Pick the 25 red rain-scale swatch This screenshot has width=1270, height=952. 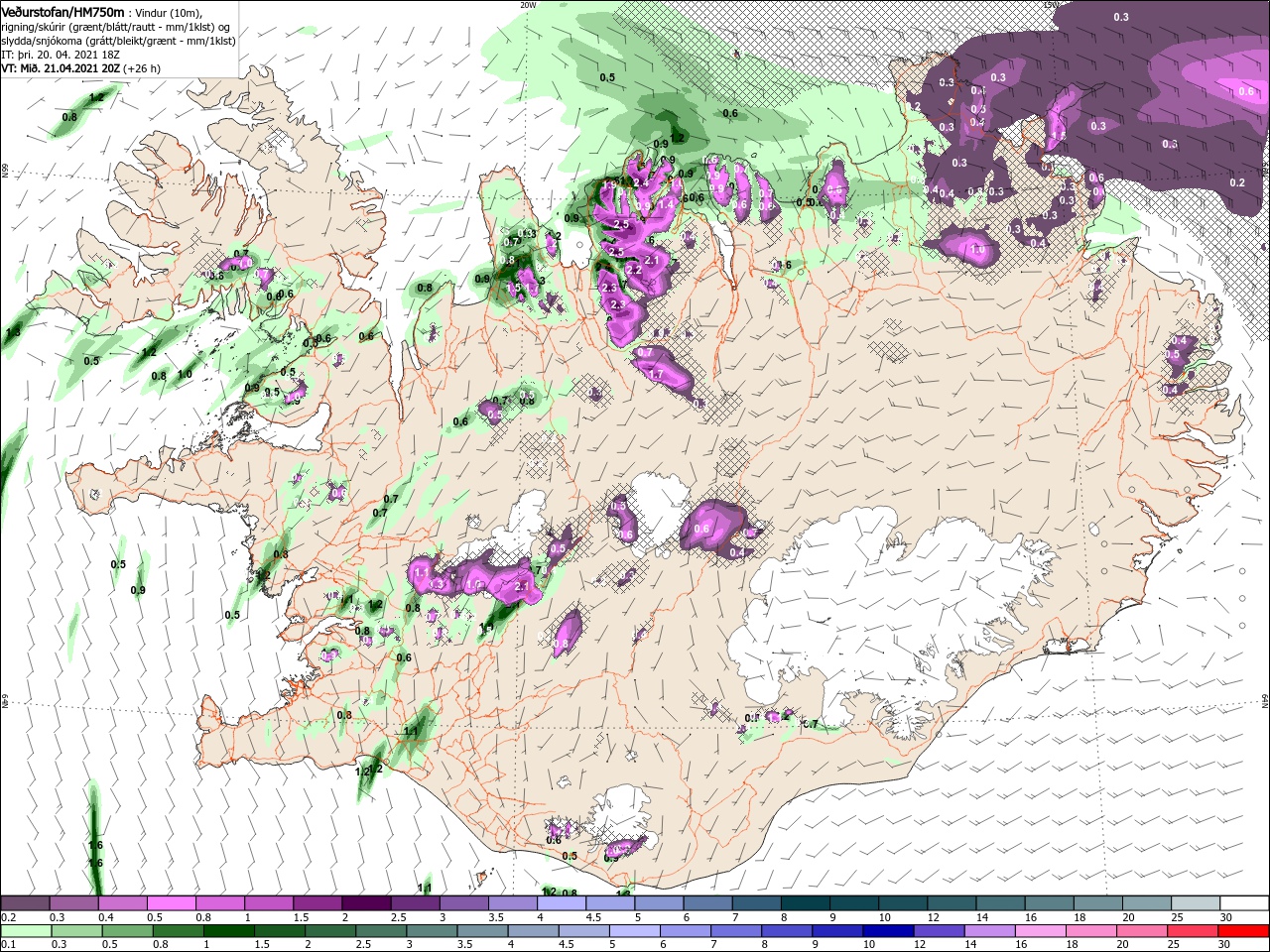tap(1191, 931)
